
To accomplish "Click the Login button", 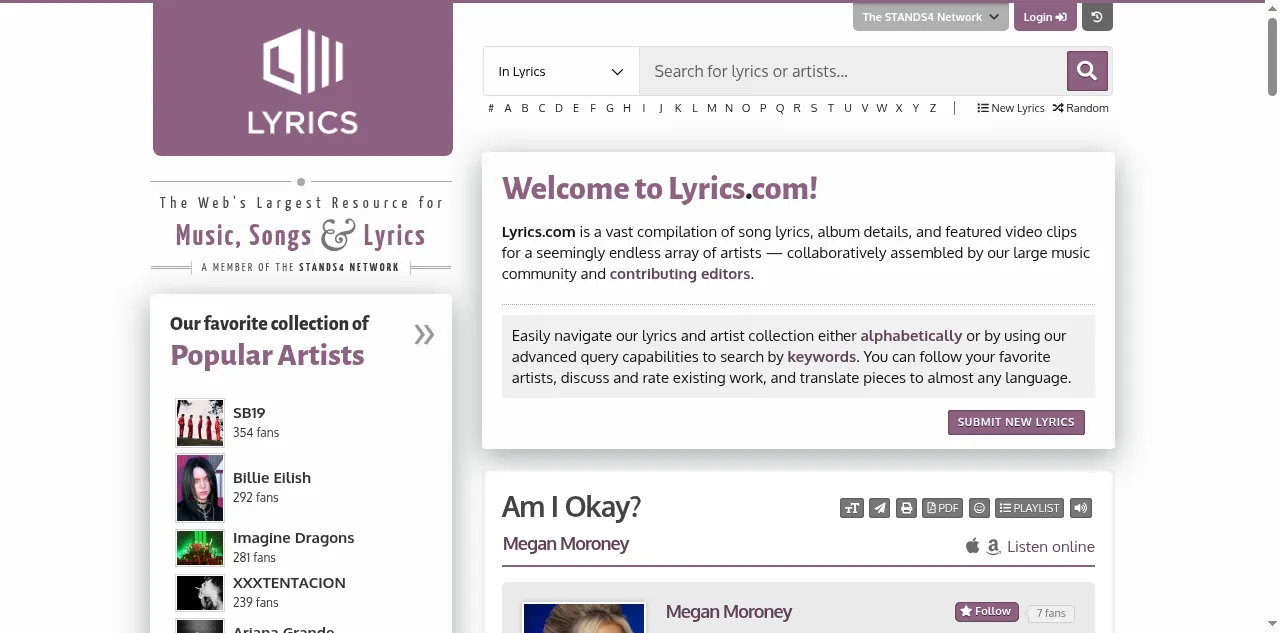I will (1045, 17).
